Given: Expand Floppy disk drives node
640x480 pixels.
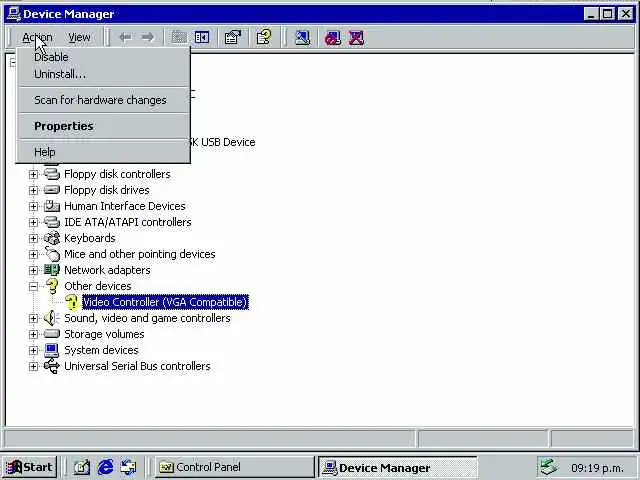Looking at the screenshot, I should pyautogui.click(x=33, y=190).
